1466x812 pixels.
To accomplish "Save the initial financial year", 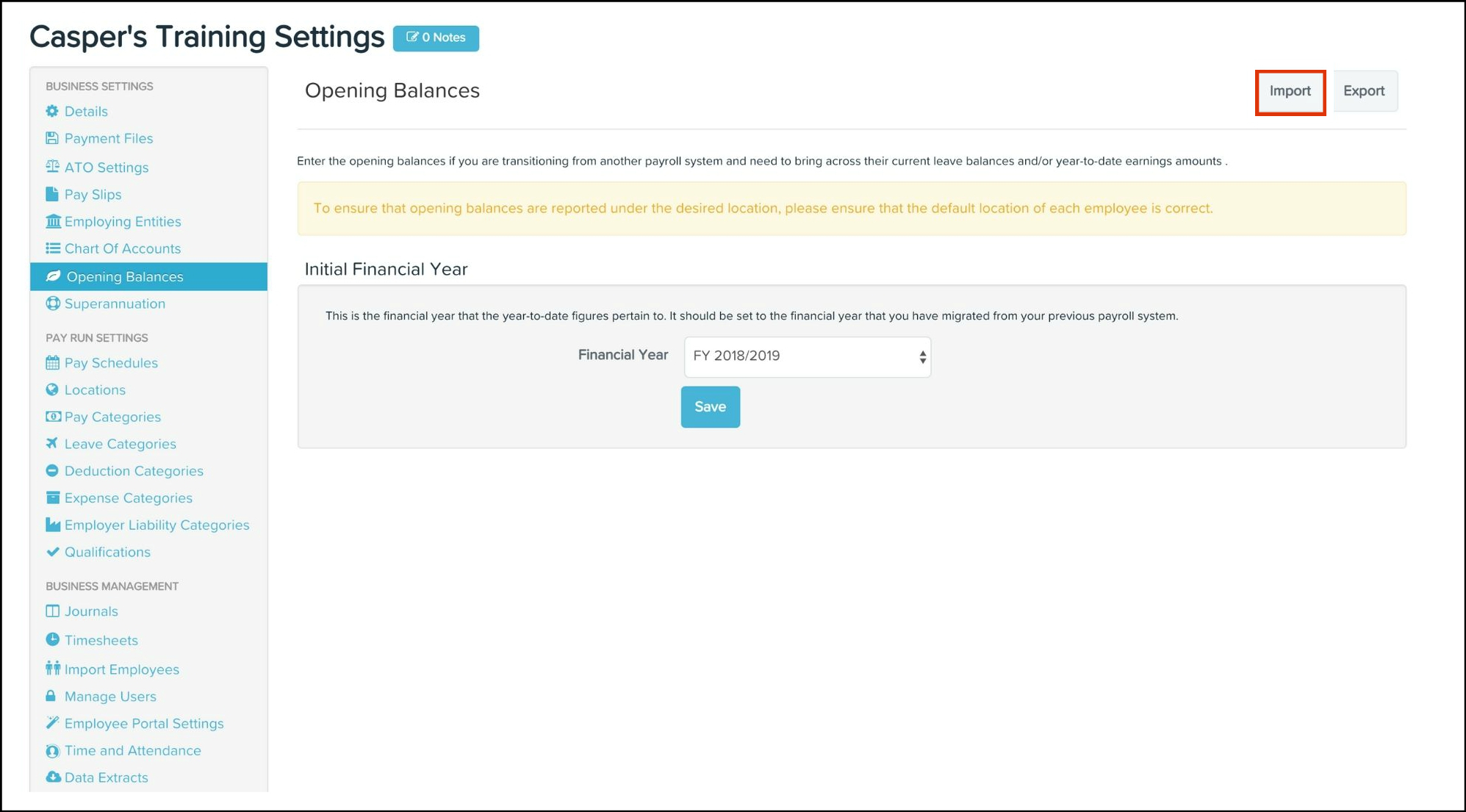I will [x=710, y=407].
